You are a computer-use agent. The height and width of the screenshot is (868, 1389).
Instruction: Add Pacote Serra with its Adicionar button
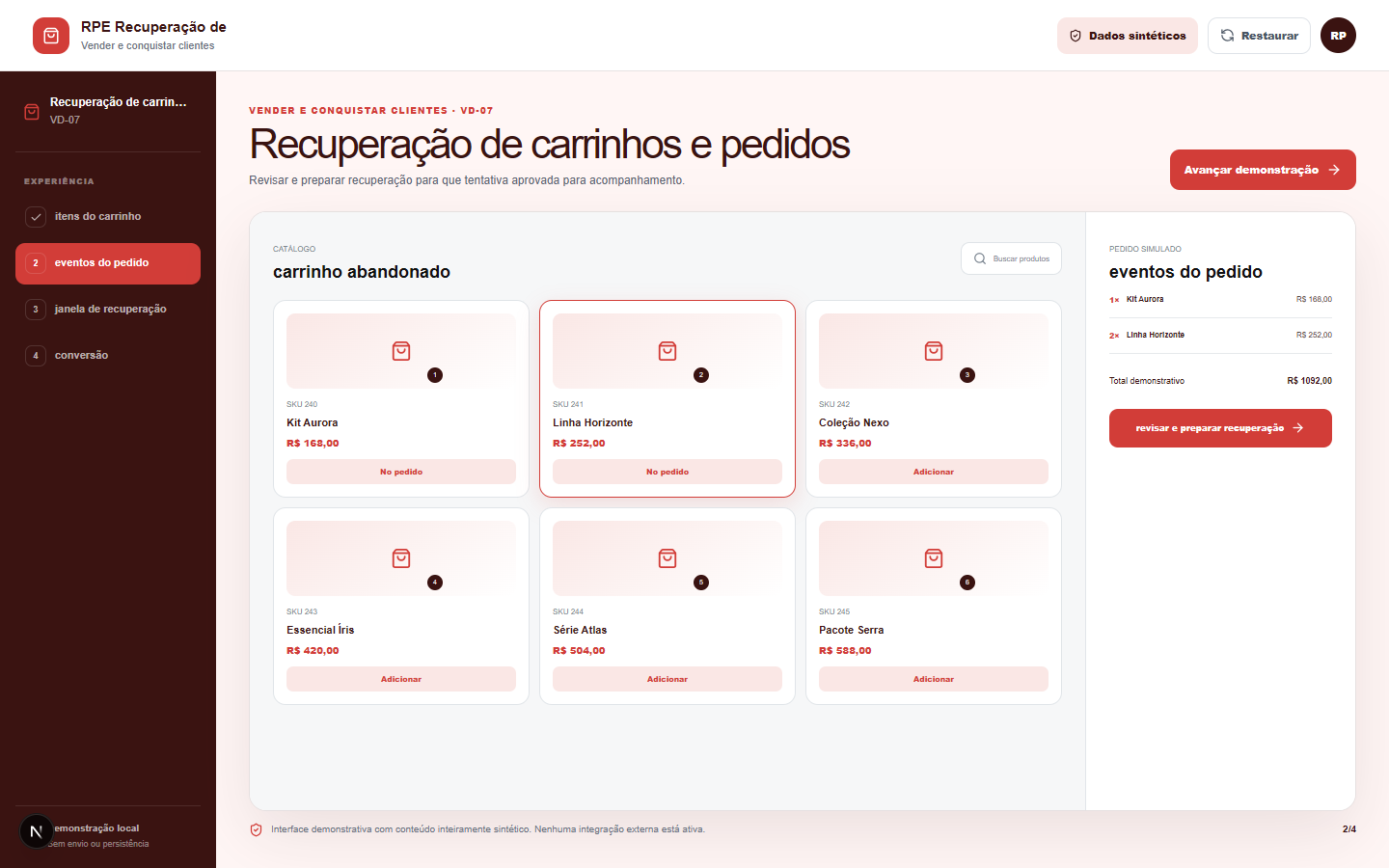coord(934,679)
